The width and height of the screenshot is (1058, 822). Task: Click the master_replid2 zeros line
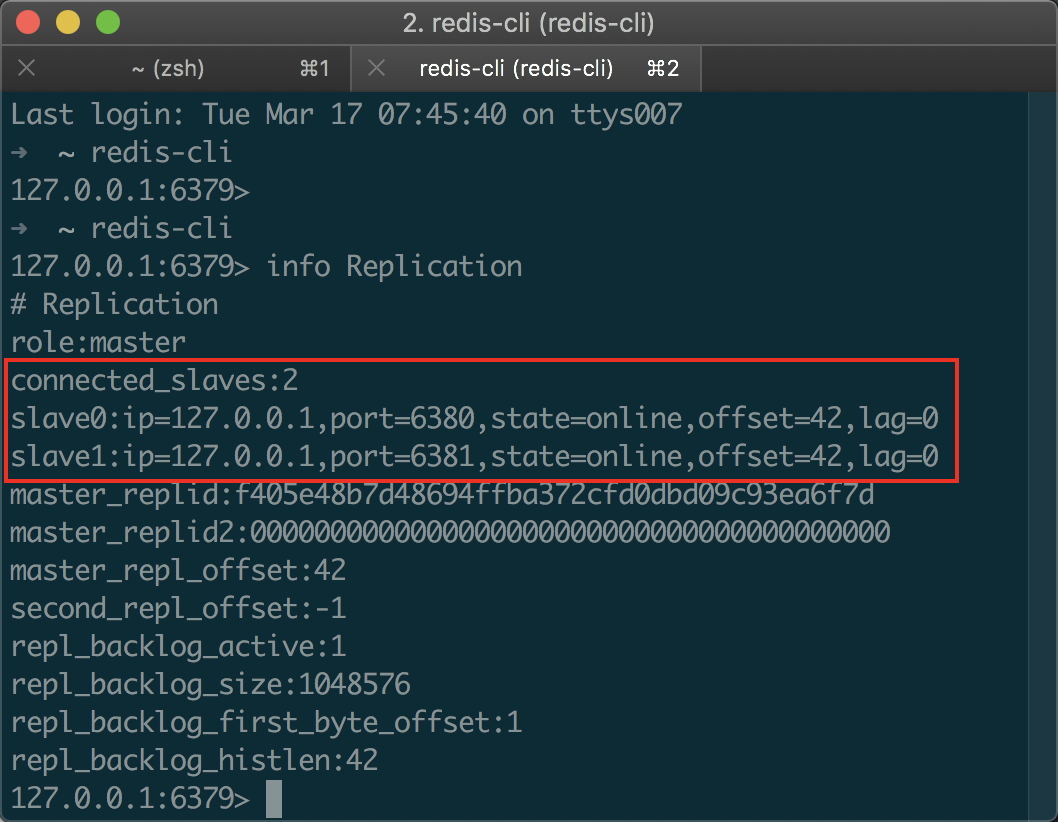(x=450, y=532)
